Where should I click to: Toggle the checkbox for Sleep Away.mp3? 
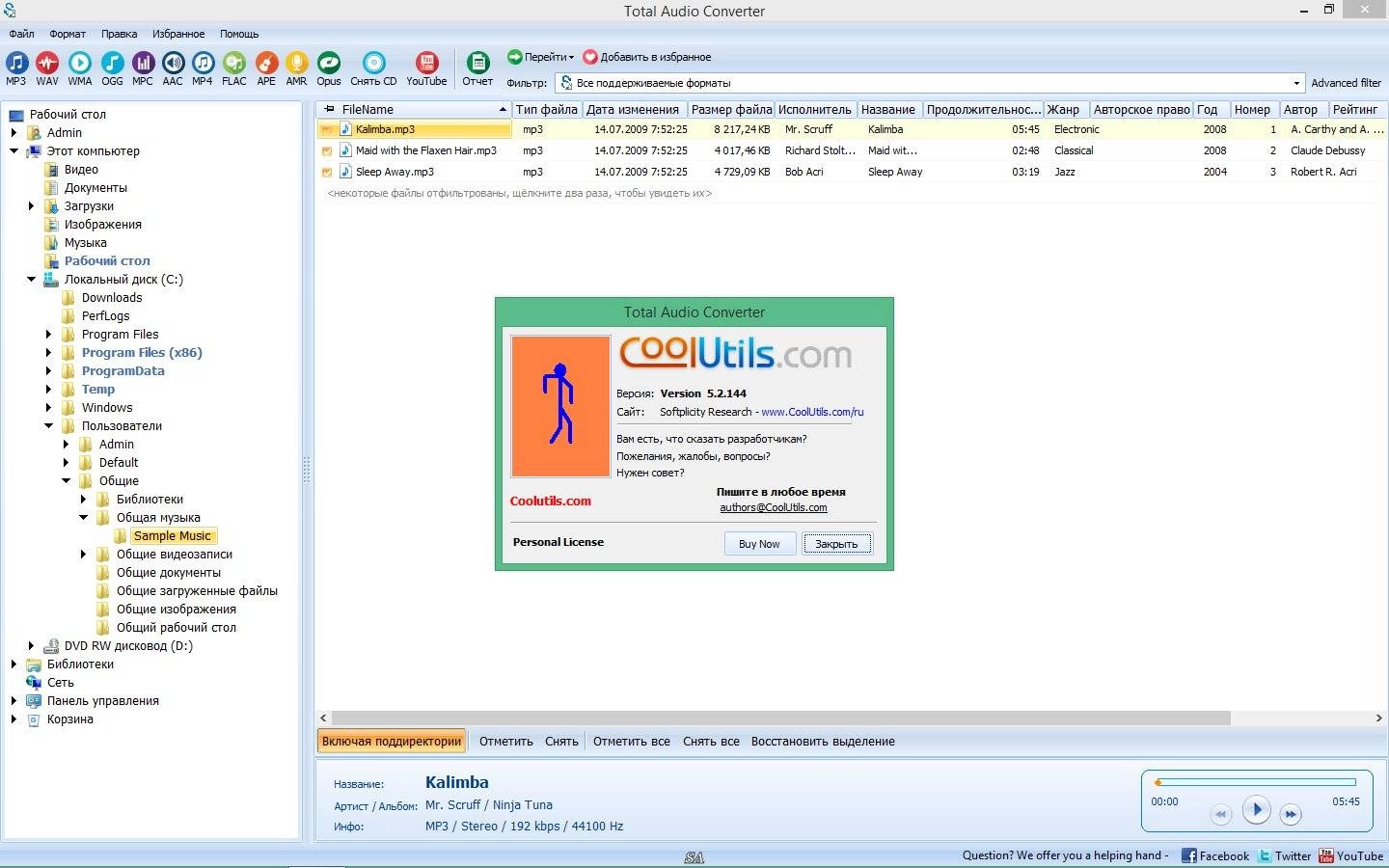(327, 172)
